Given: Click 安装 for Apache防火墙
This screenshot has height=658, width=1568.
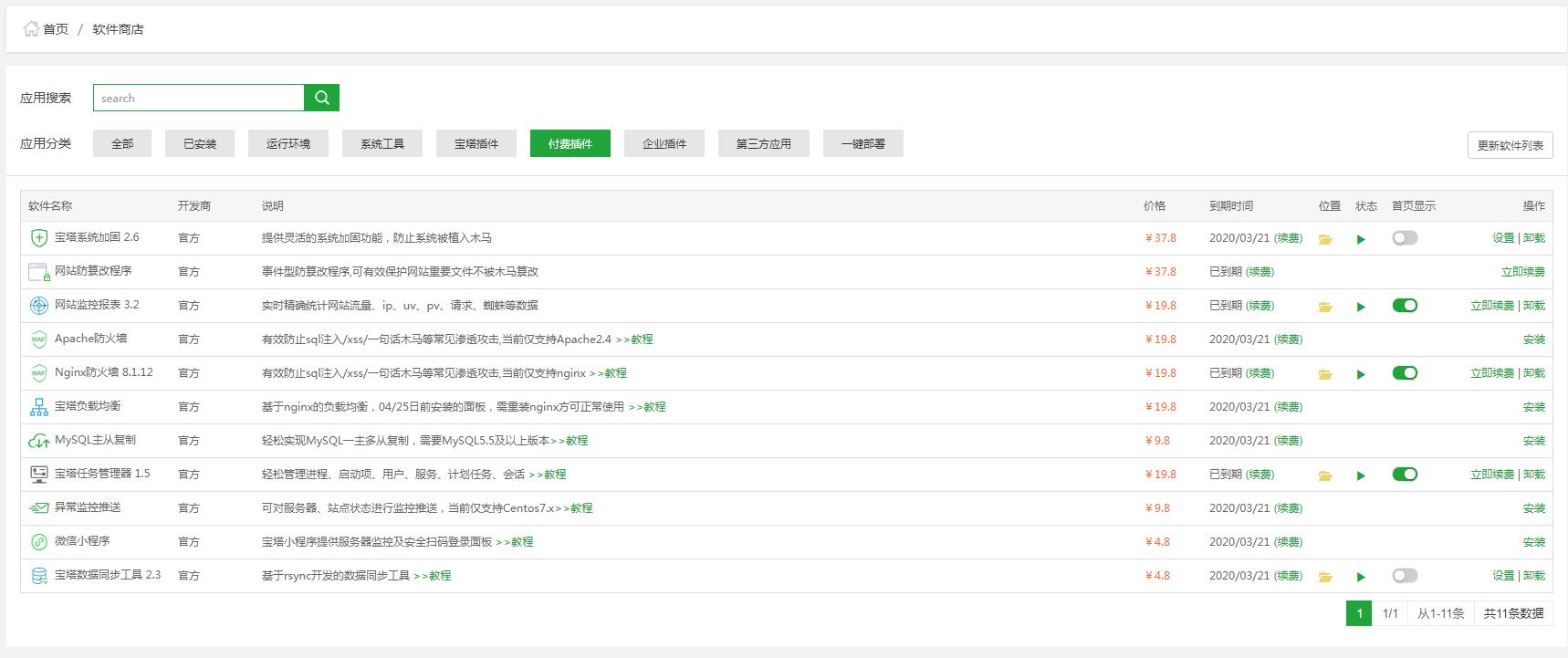Looking at the screenshot, I should 1534,339.
